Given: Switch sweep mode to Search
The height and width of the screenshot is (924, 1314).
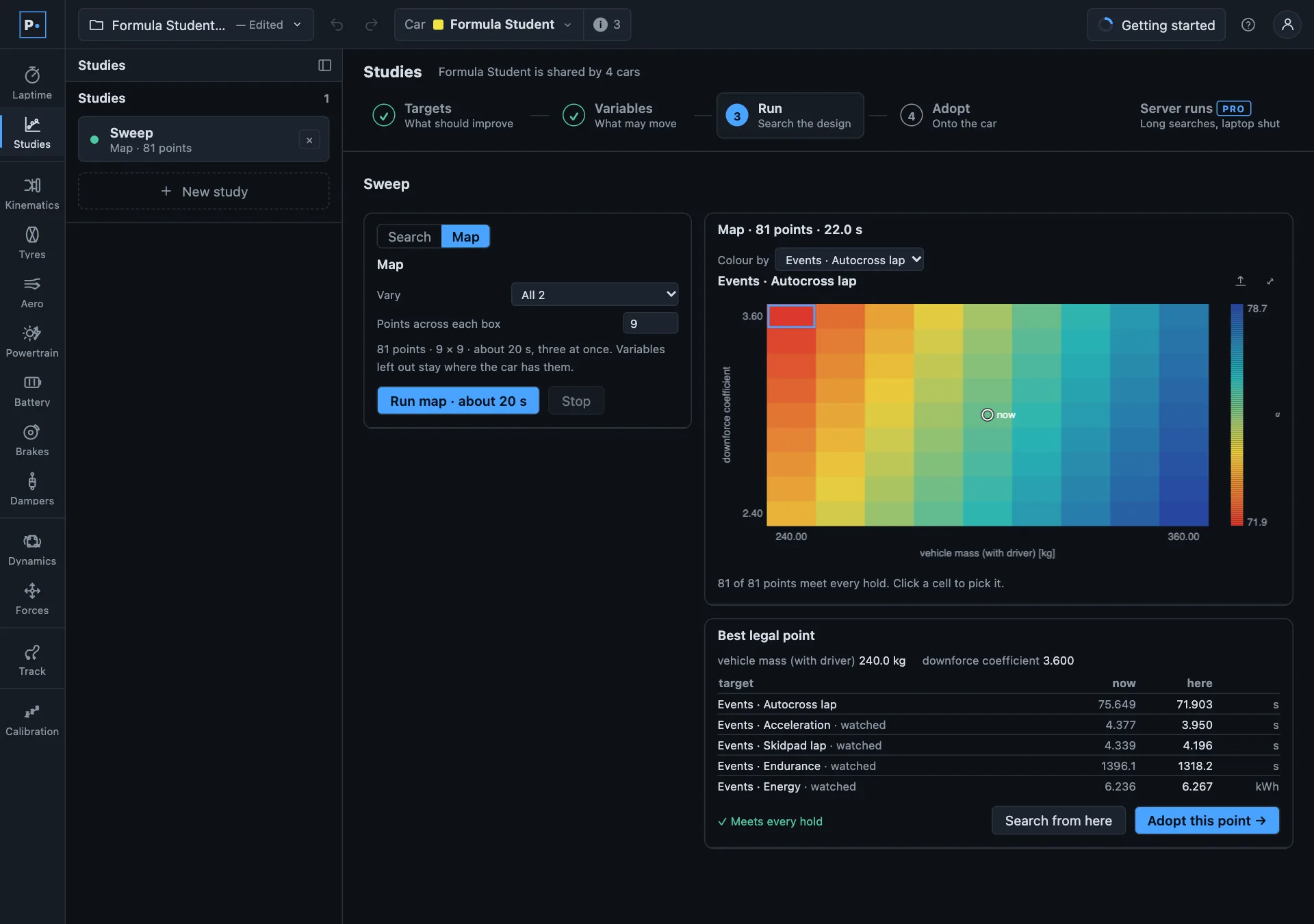Looking at the screenshot, I should [x=409, y=237].
